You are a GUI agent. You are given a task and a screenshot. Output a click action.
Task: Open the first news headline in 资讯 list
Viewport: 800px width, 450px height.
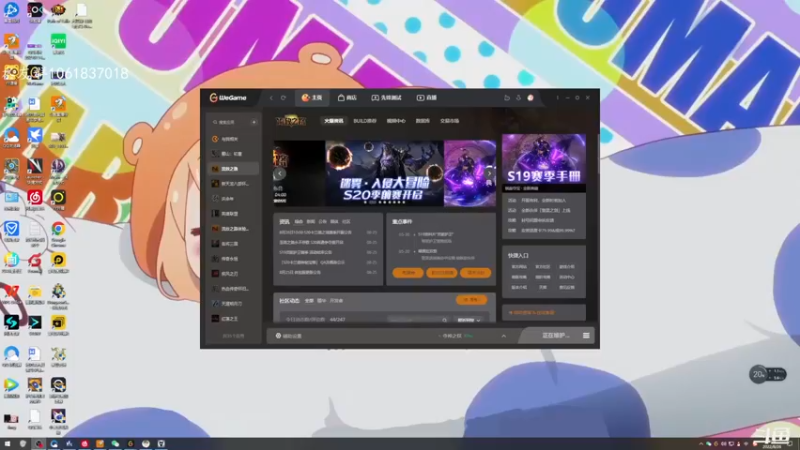pos(315,232)
